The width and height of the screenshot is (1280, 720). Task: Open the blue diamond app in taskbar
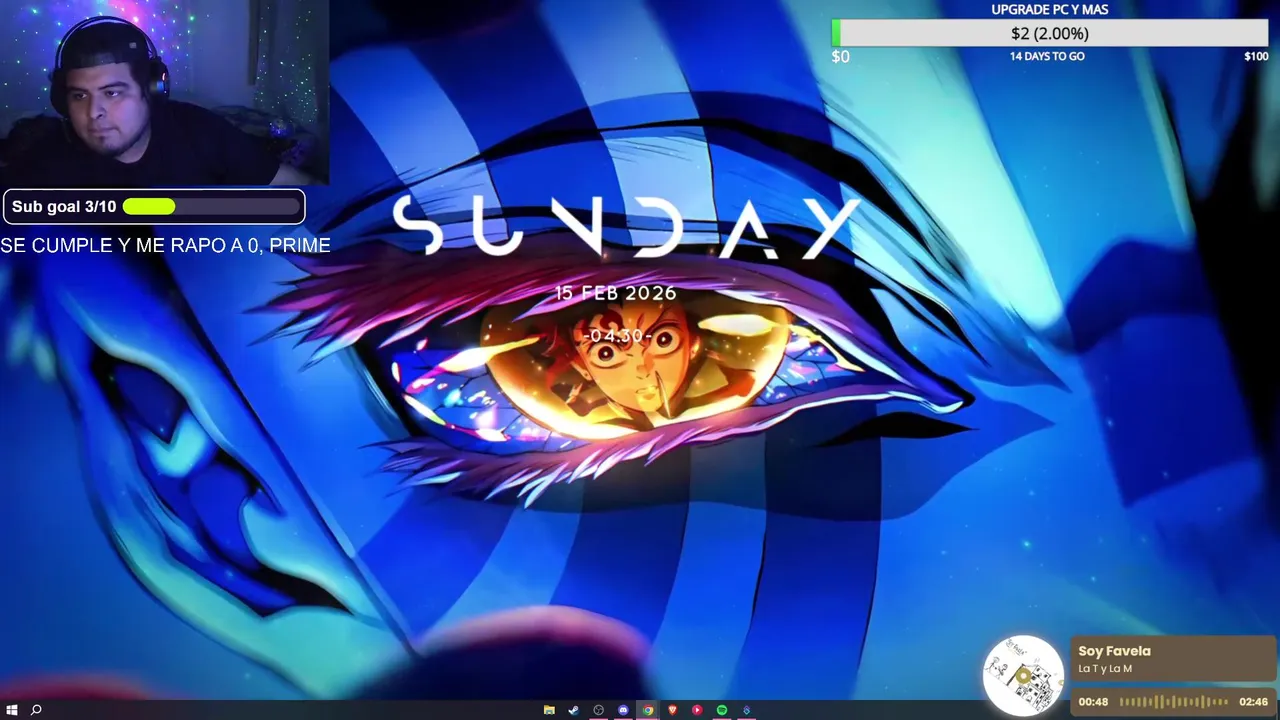(x=746, y=710)
